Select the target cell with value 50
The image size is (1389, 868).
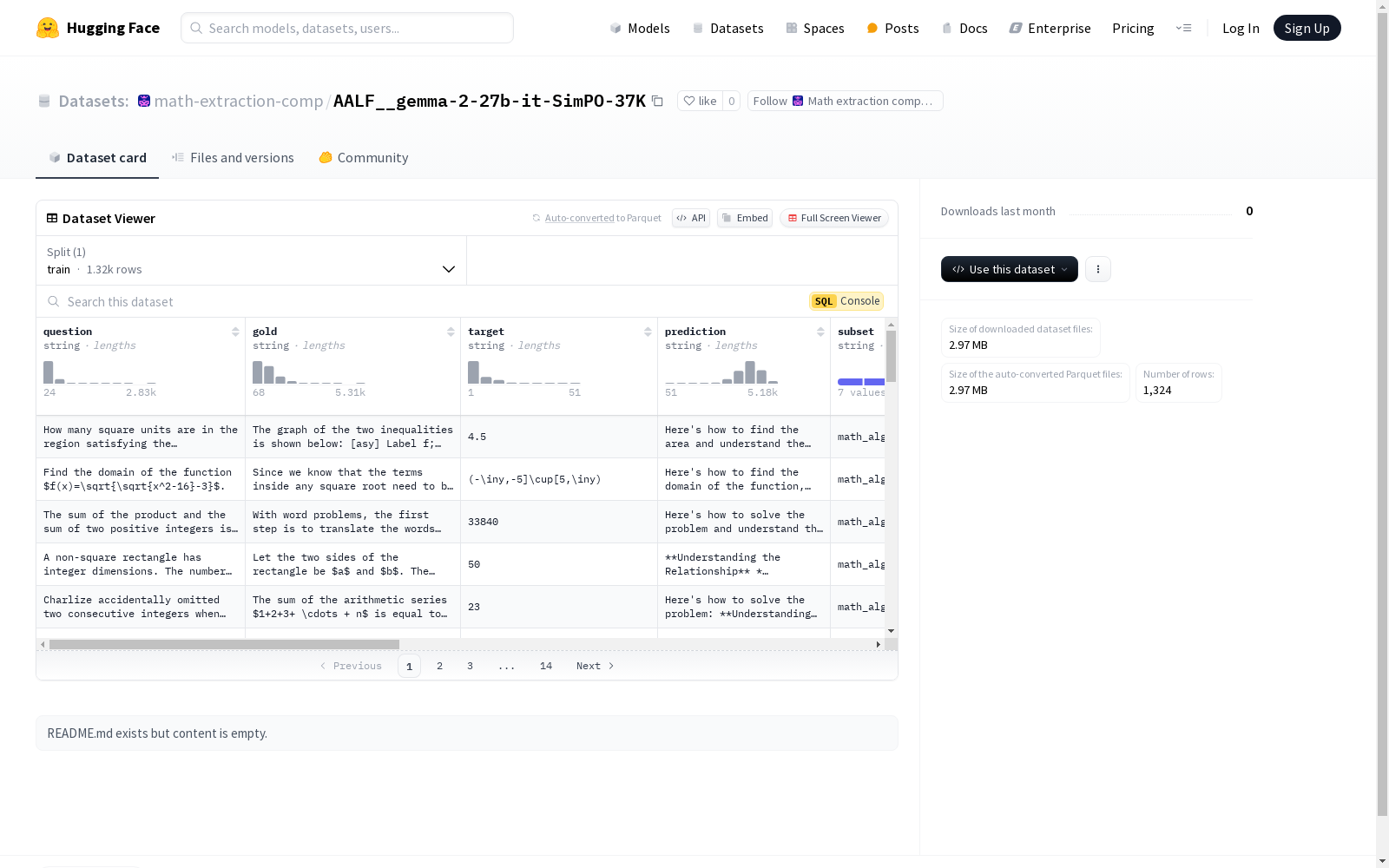pos(559,564)
